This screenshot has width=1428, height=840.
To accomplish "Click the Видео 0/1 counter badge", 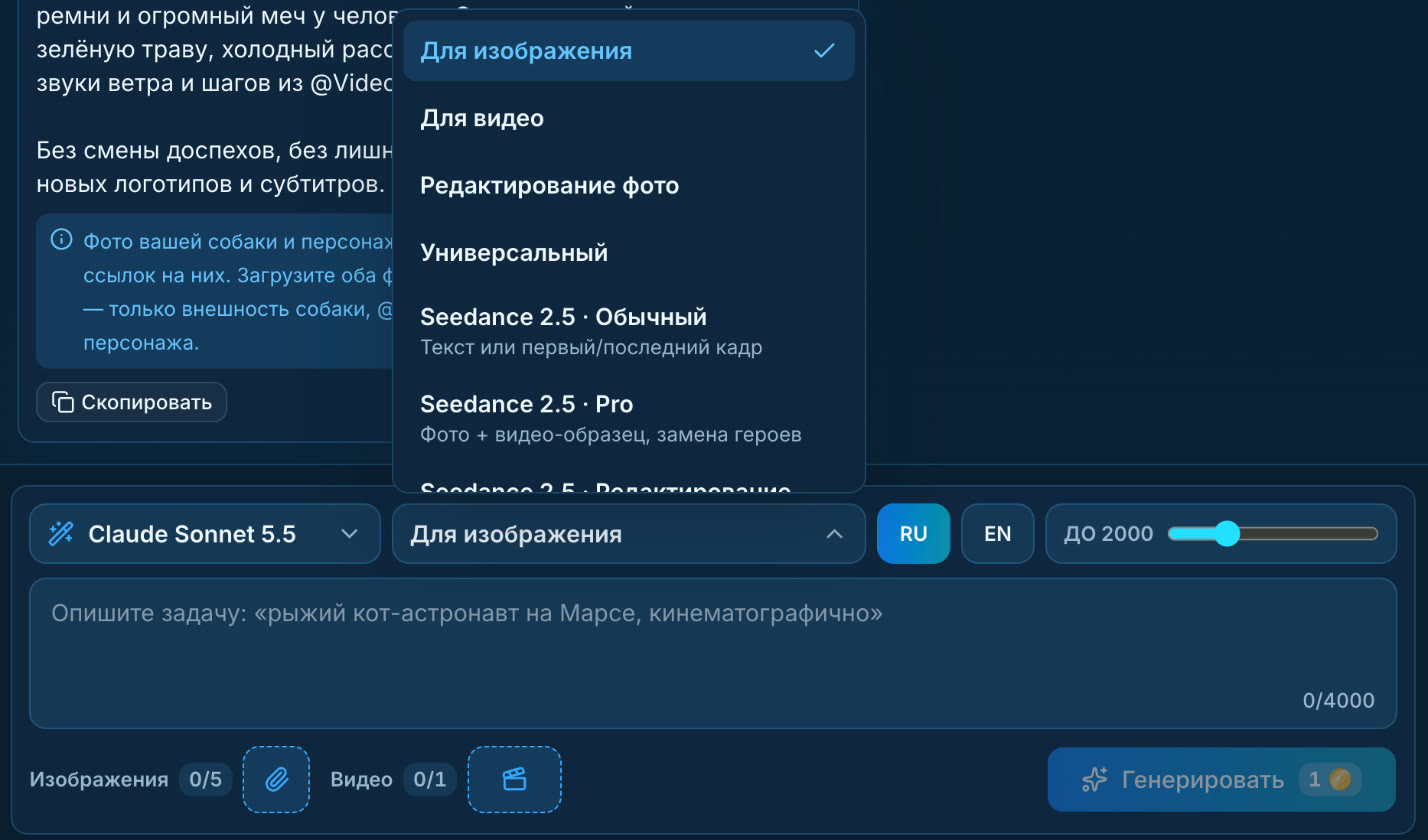I will [x=429, y=779].
